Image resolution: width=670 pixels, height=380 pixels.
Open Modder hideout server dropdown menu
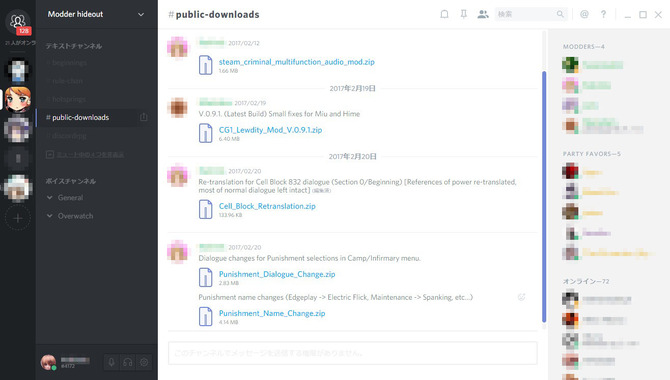click(x=96, y=14)
